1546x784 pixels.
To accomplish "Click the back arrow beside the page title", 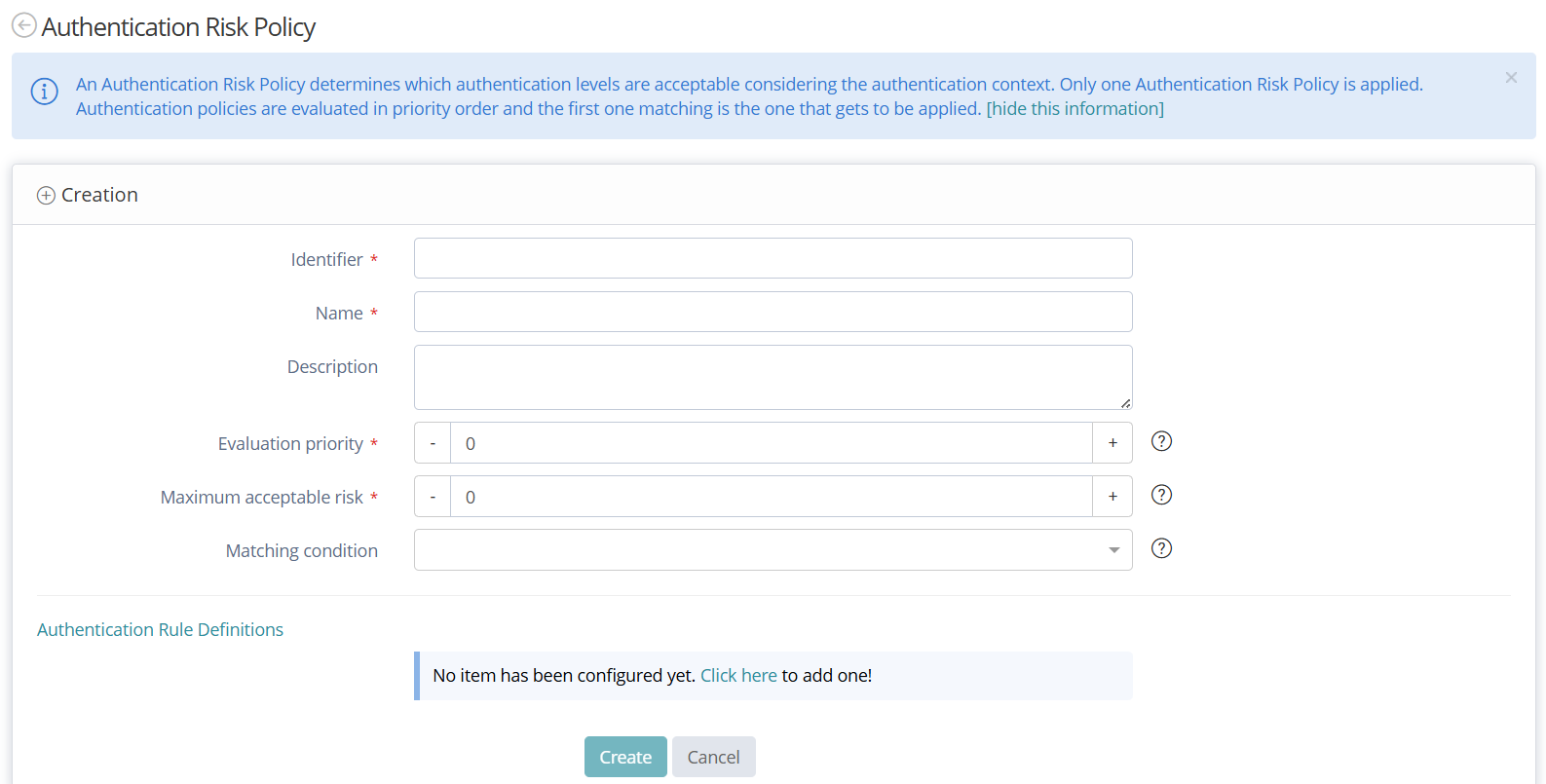I will click(24, 25).
